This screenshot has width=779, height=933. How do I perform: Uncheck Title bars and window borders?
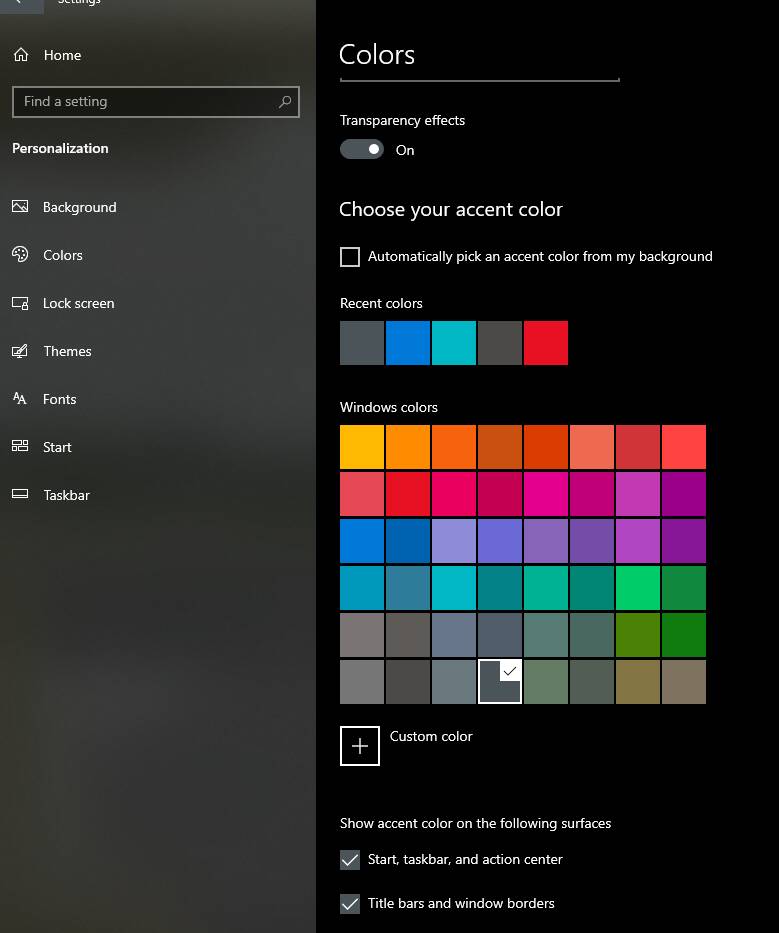pos(350,904)
